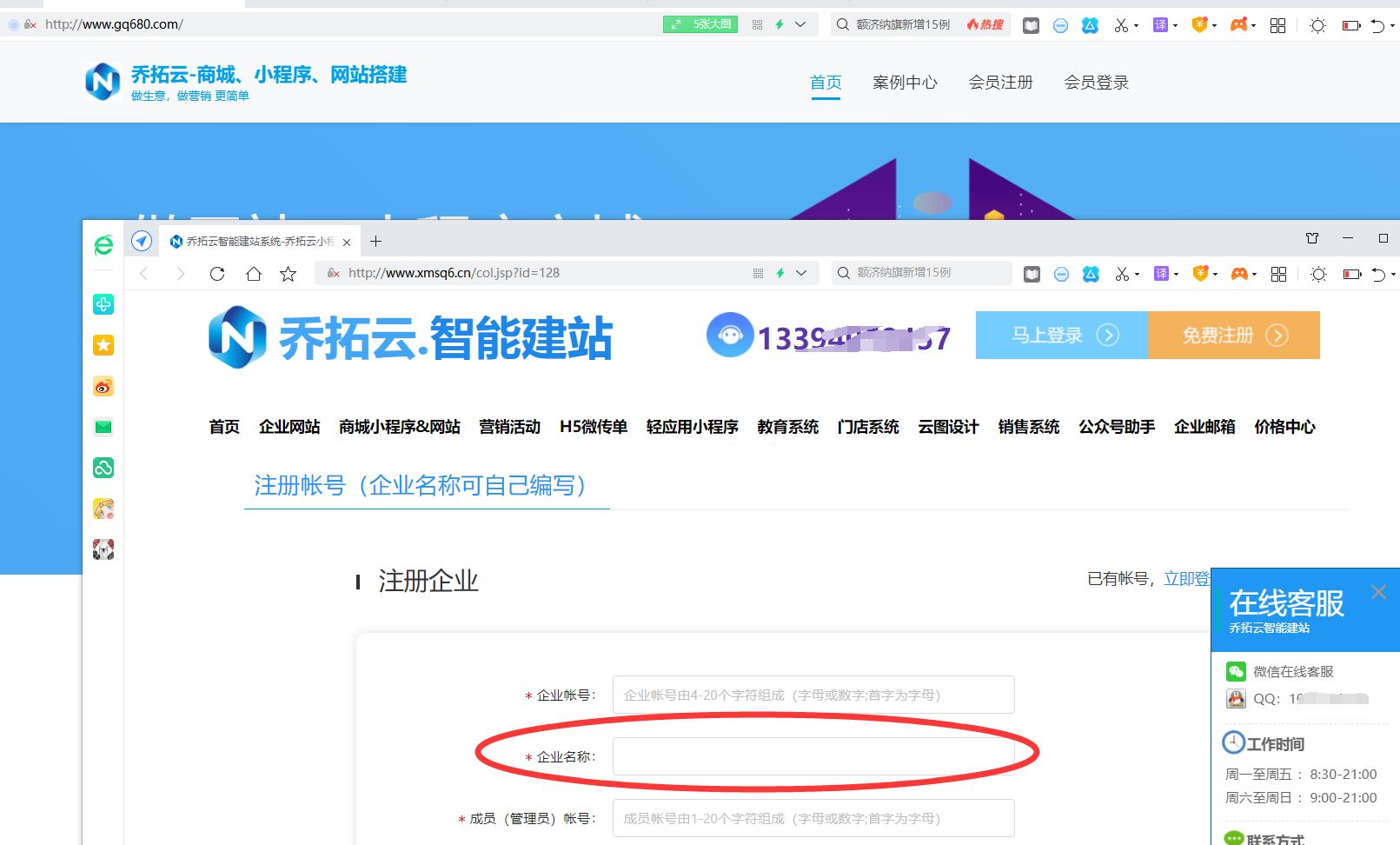Toggle brightness sun icon in background window

click(1317, 25)
